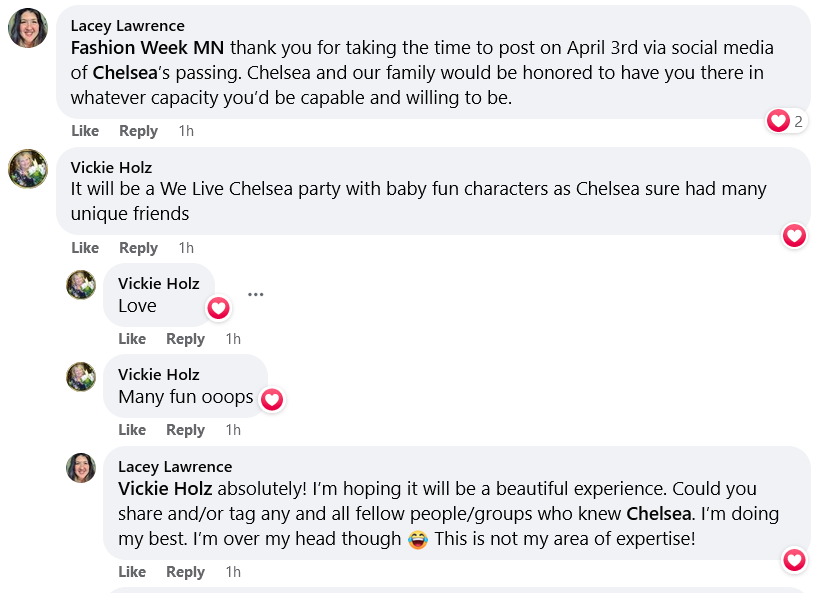Screen dimensions: 814x593
Task: Reply to Vickie Holz's party comment
Action: pos(138,248)
